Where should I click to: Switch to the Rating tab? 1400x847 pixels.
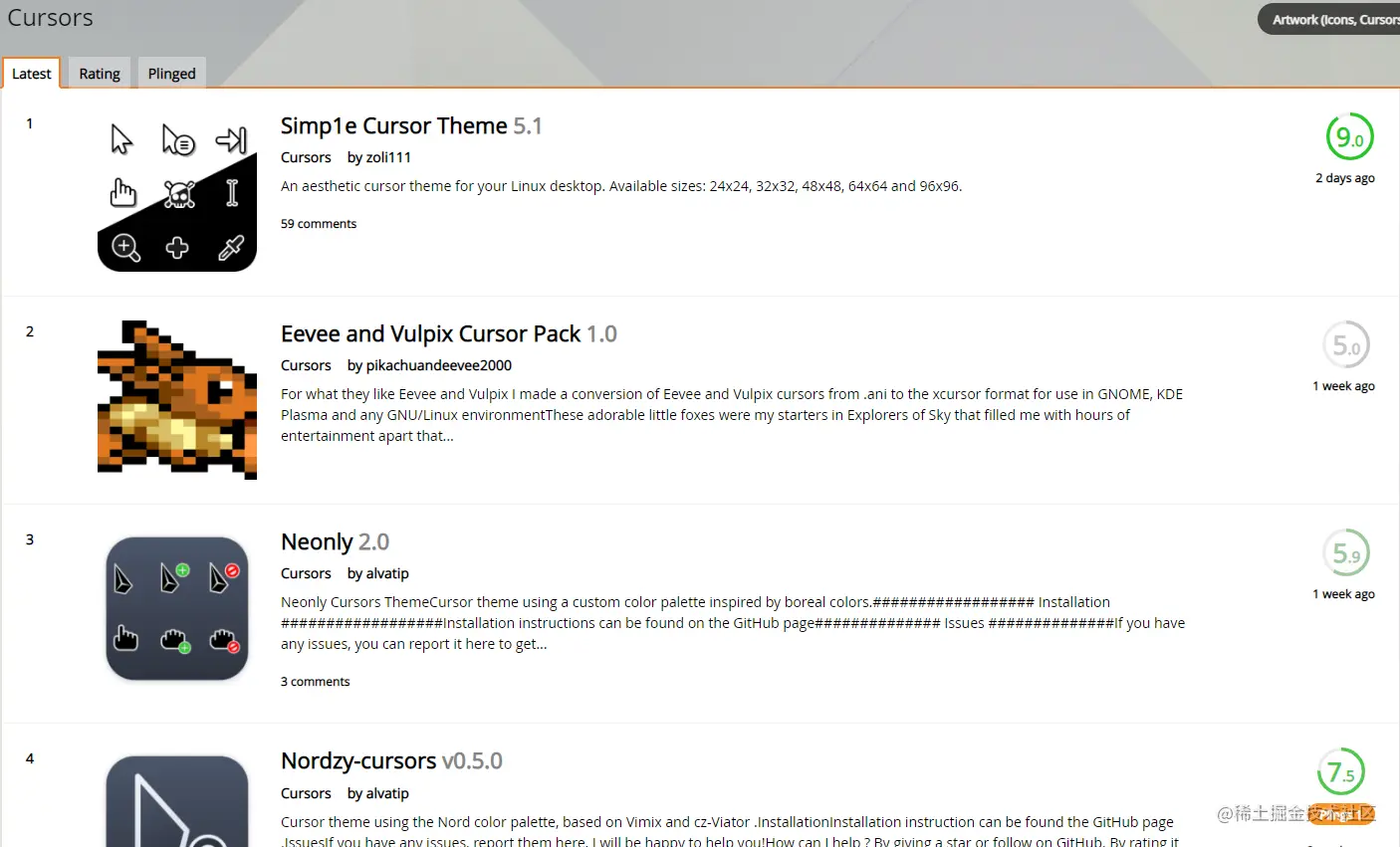point(100,74)
